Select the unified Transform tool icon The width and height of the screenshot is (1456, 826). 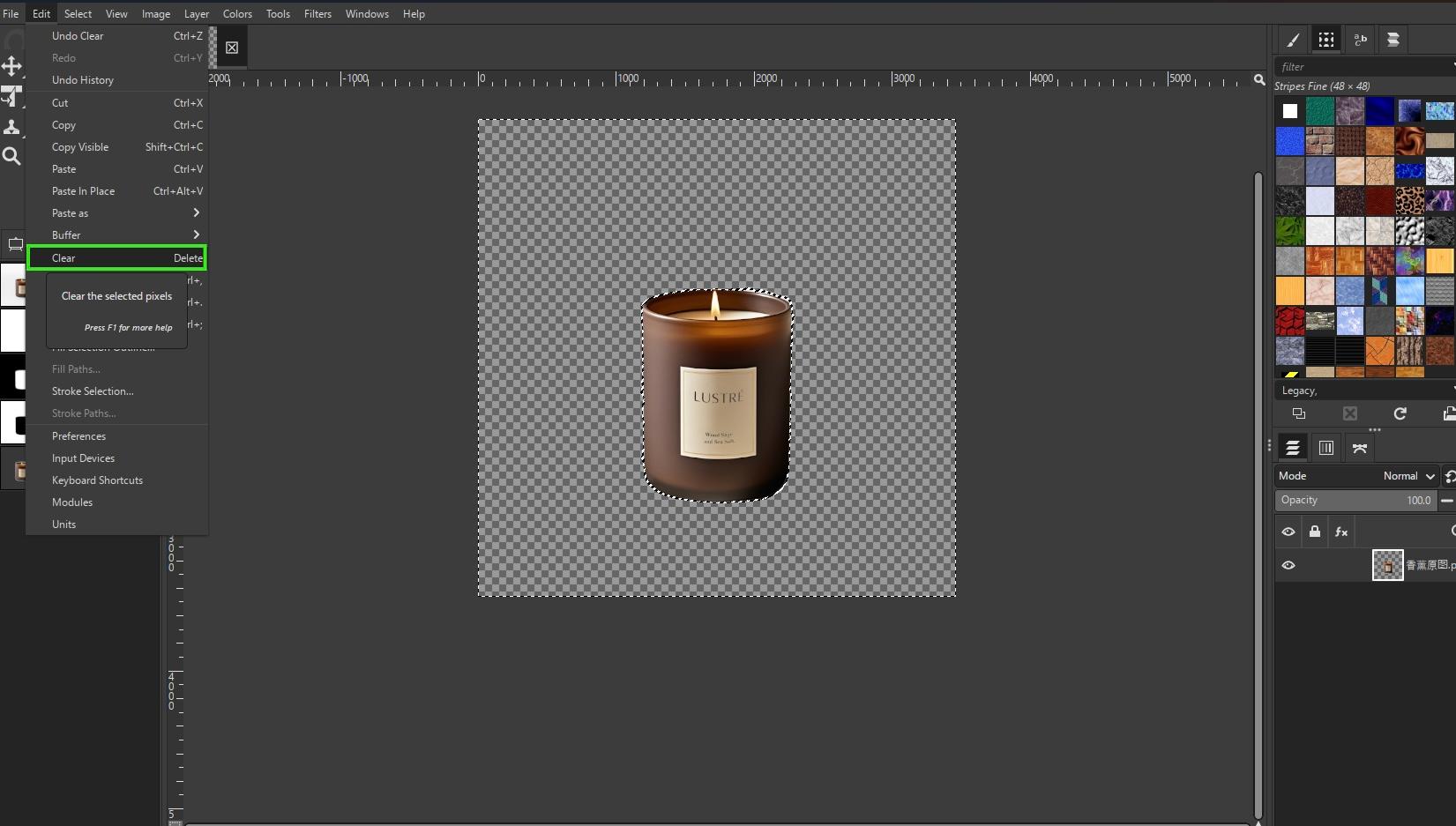(11, 96)
